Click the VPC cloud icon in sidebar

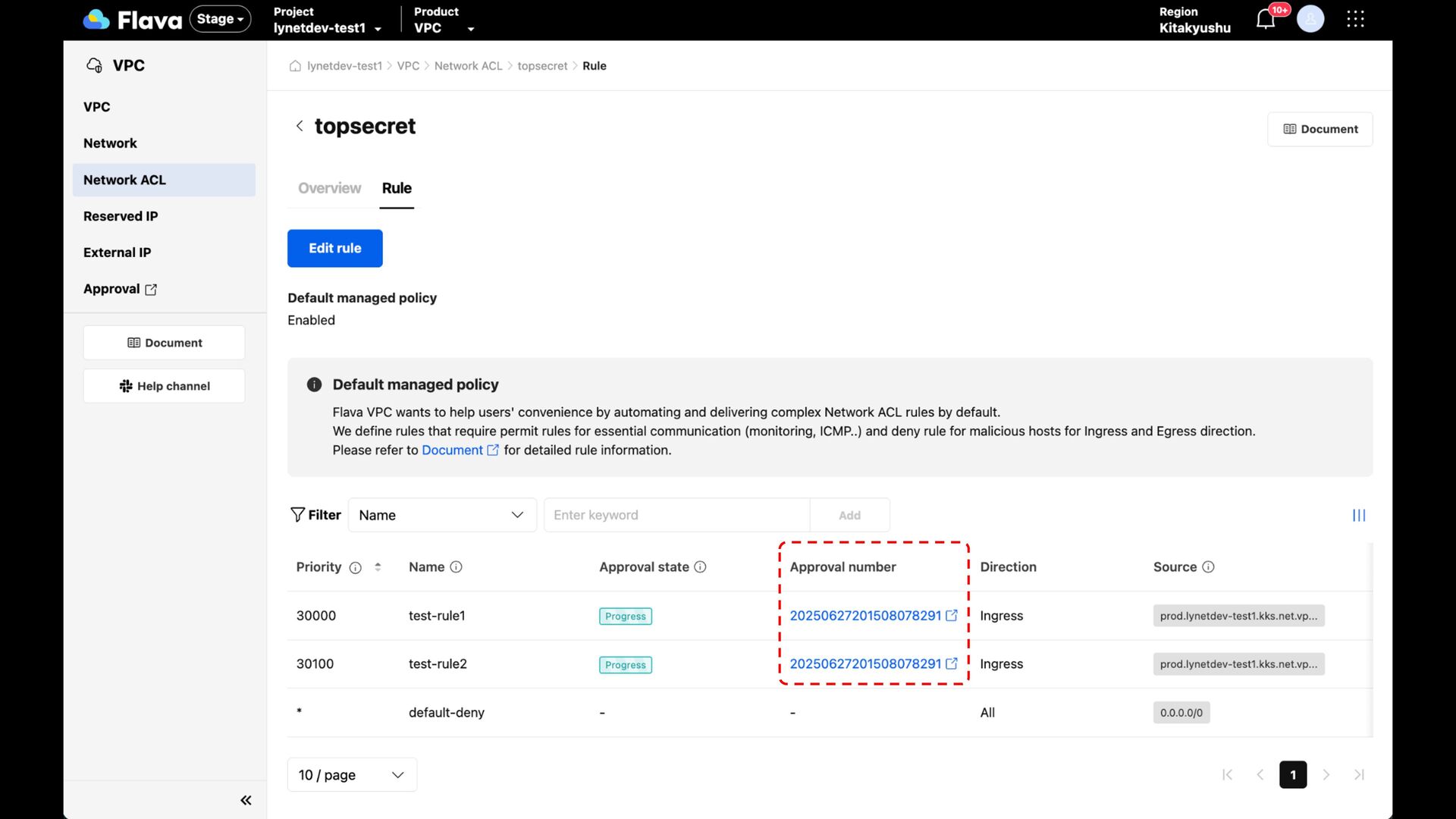tap(94, 65)
